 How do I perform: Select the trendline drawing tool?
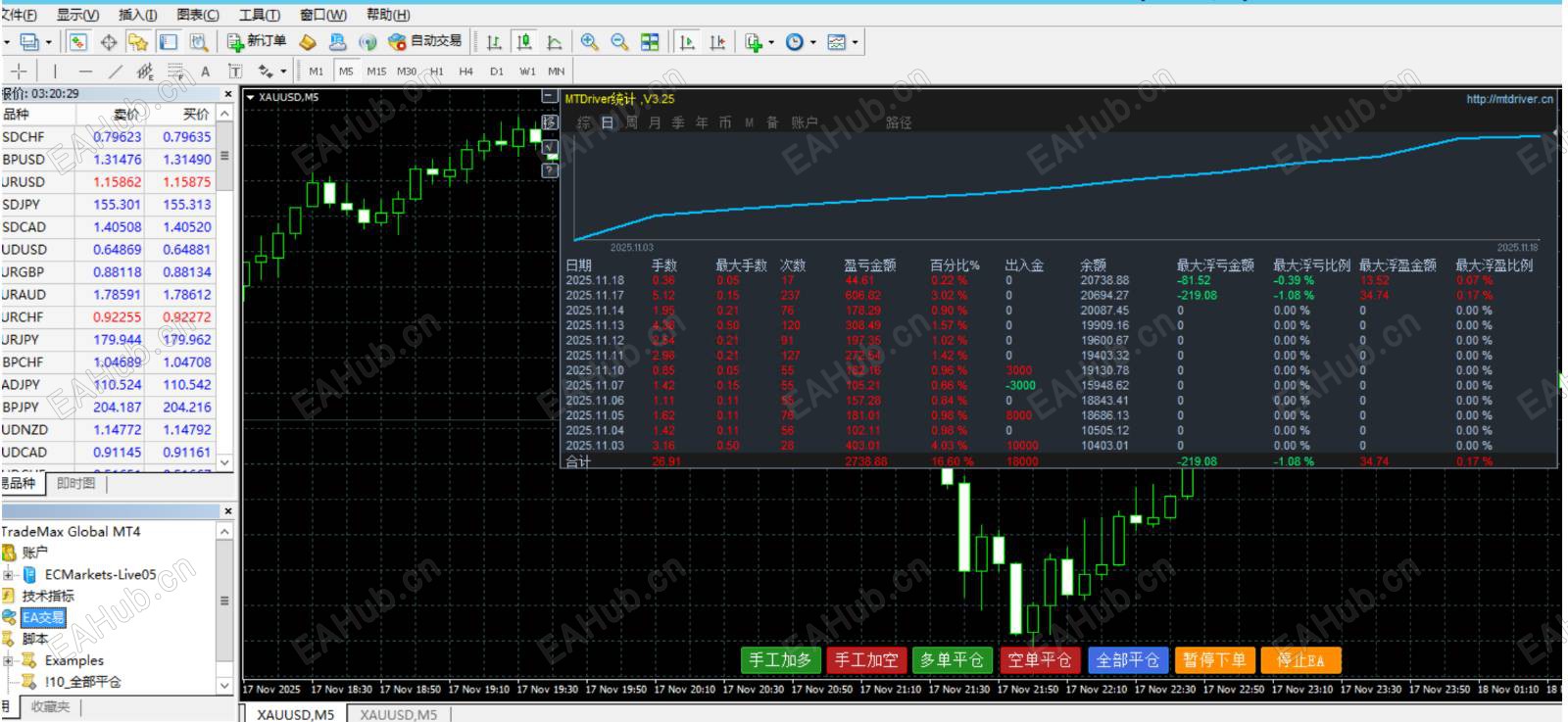(116, 71)
